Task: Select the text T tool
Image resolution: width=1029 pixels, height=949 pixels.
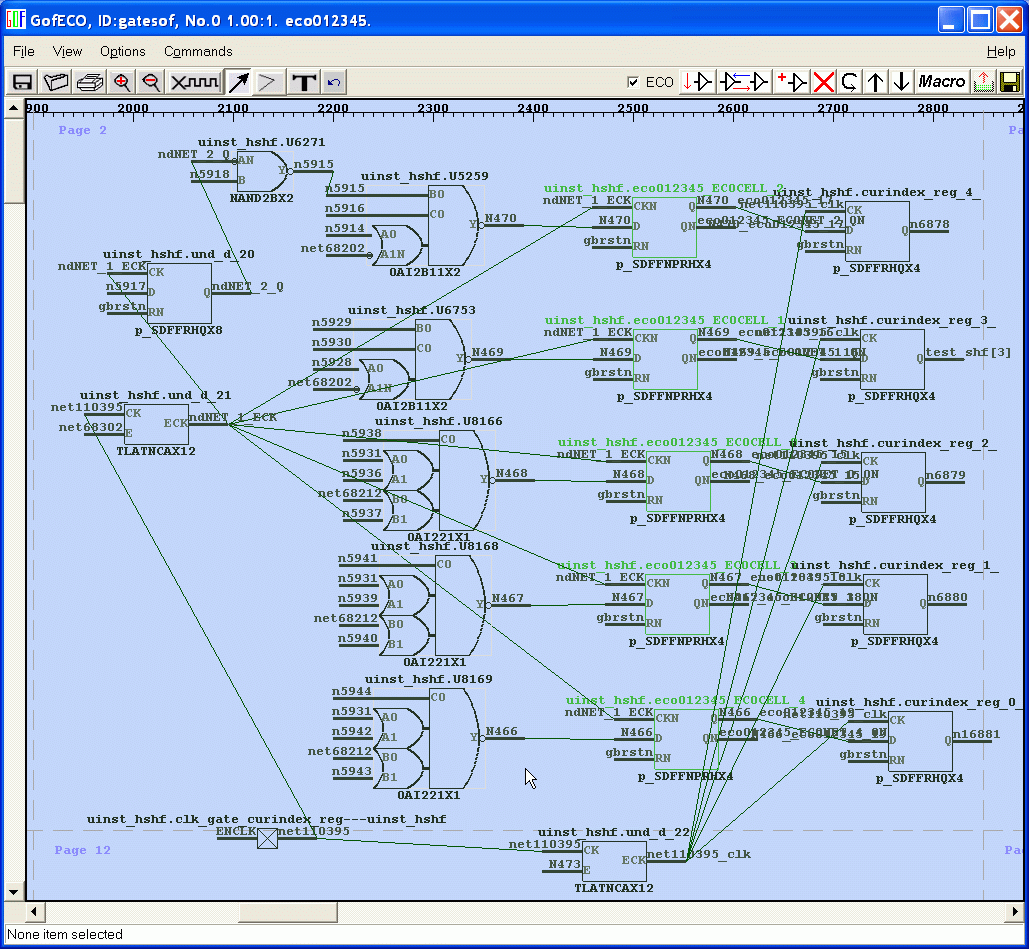Action: coord(304,82)
